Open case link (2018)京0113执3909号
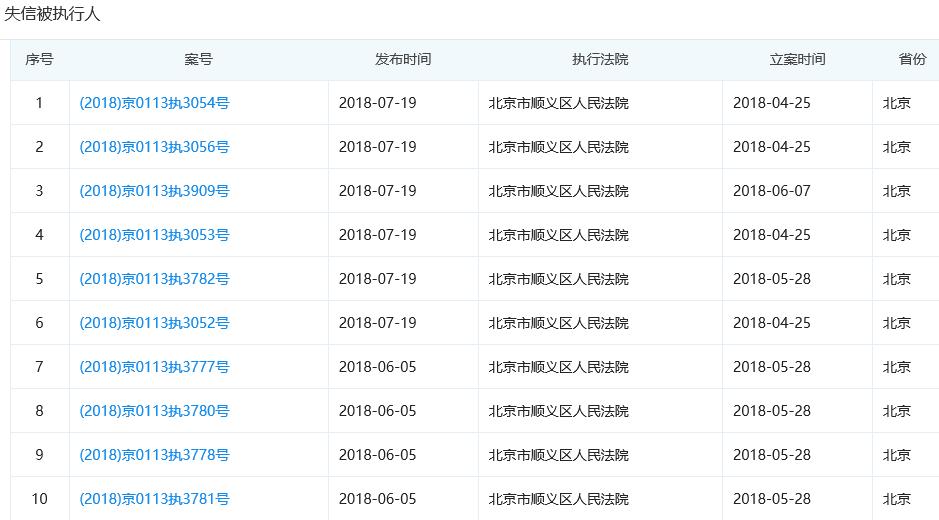The height and width of the screenshot is (520, 939). 155,191
